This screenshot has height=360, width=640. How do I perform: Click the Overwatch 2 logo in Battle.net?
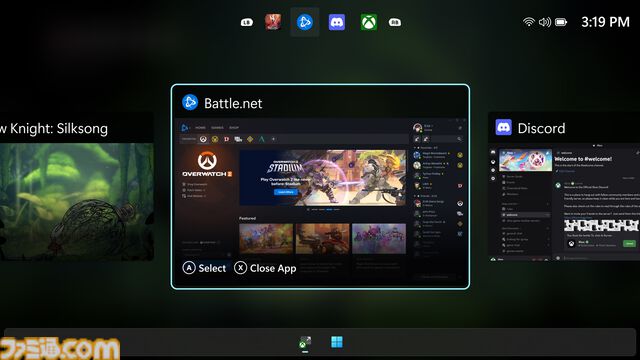[207, 164]
